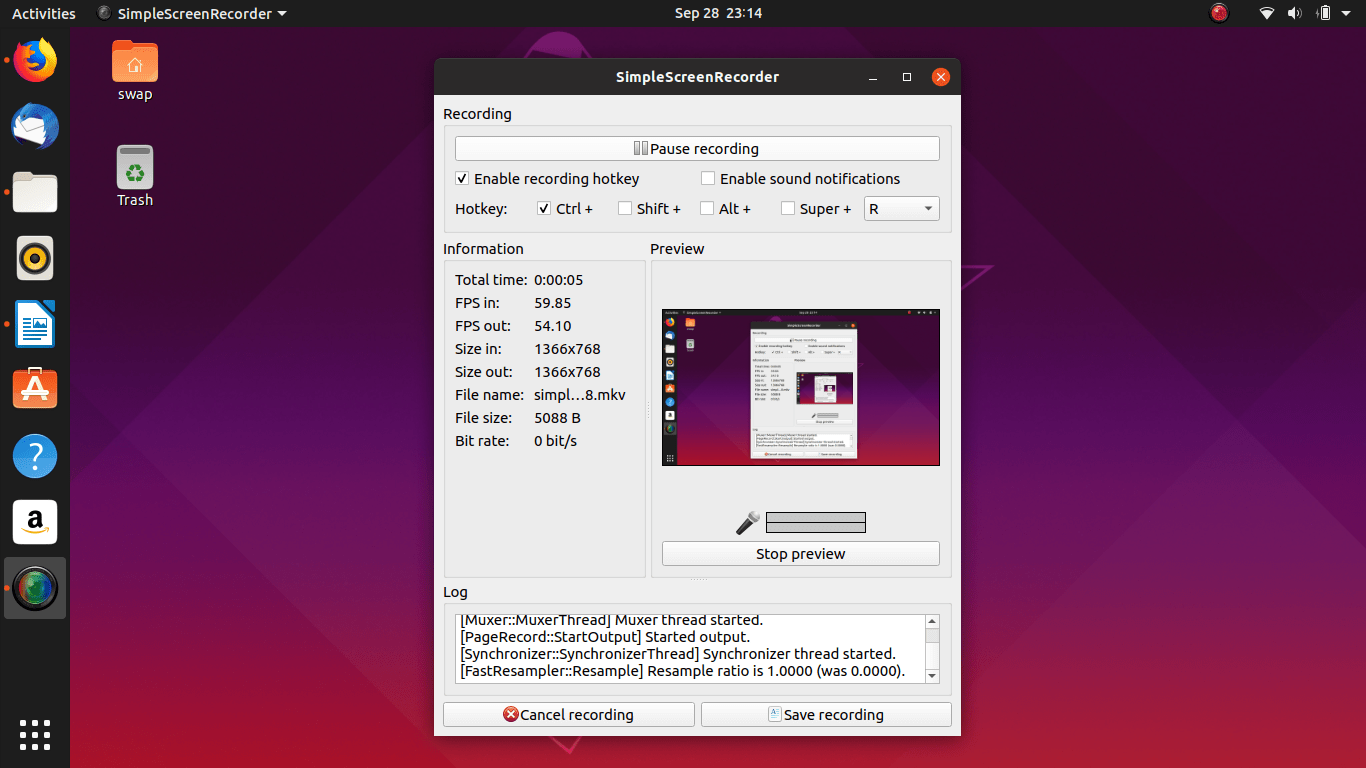1366x768 pixels.
Task: Click the File size value 5088 B
Action: 558,418
